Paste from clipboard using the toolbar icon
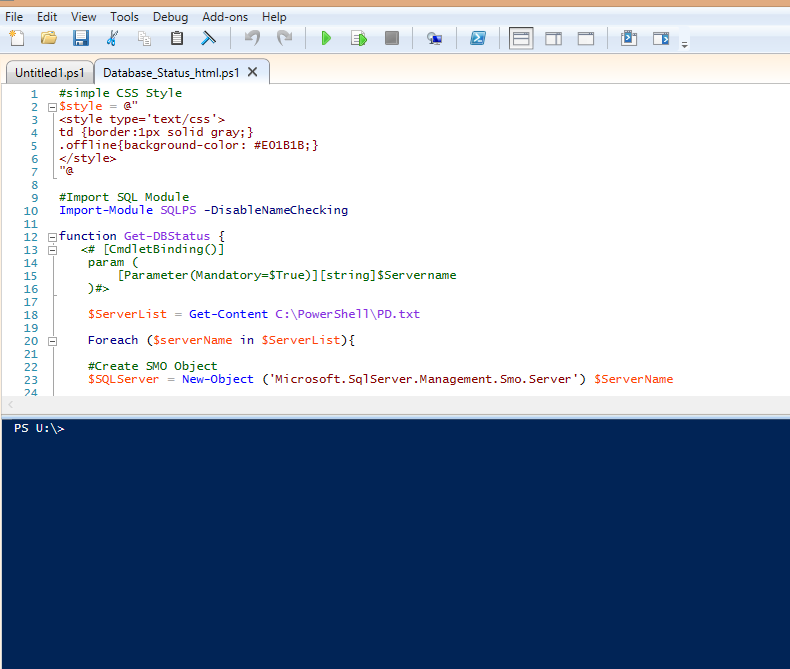Viewport: 790px width, 669px height. point(177,38)
